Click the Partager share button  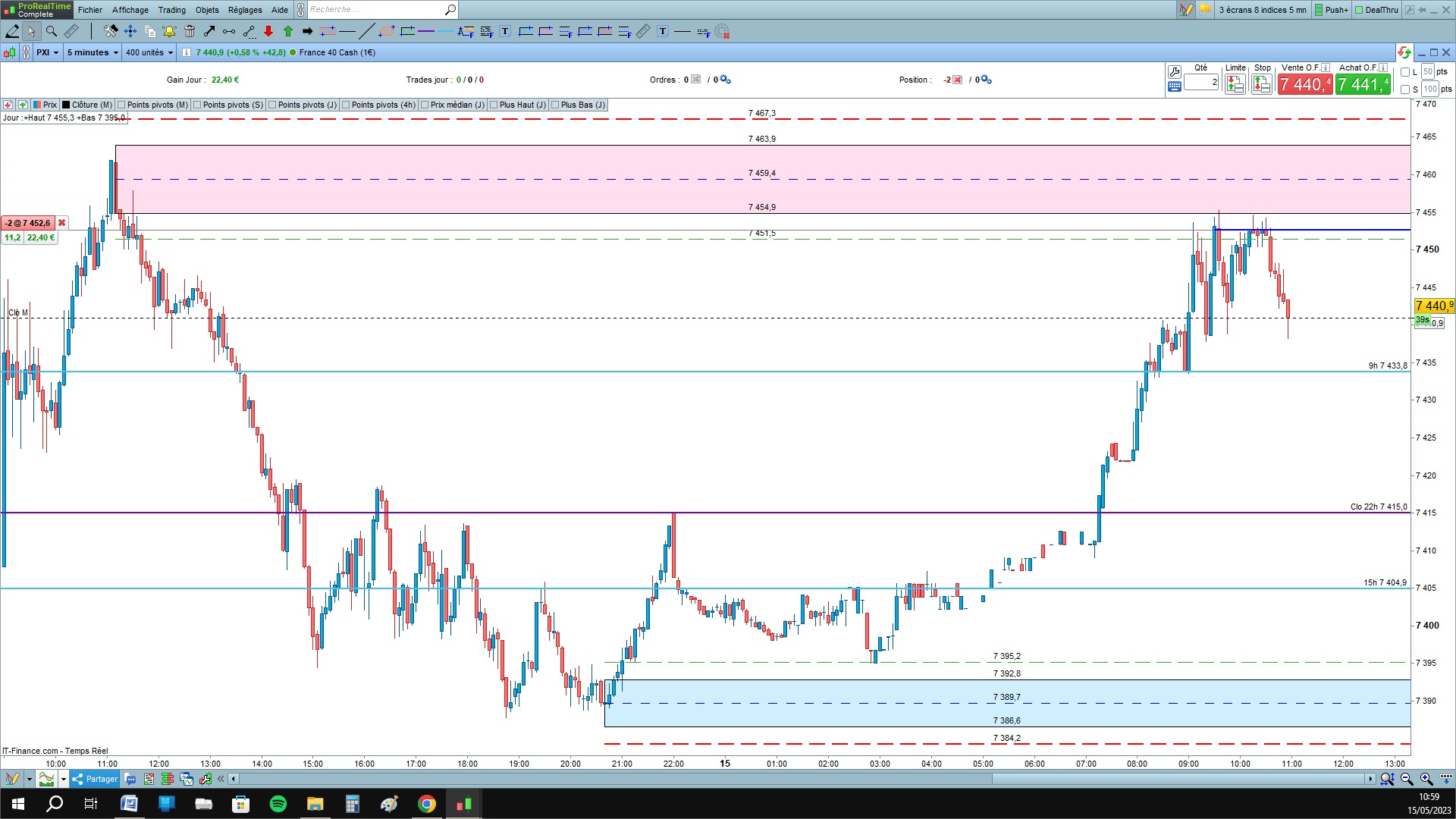click(x=95, y=779)
